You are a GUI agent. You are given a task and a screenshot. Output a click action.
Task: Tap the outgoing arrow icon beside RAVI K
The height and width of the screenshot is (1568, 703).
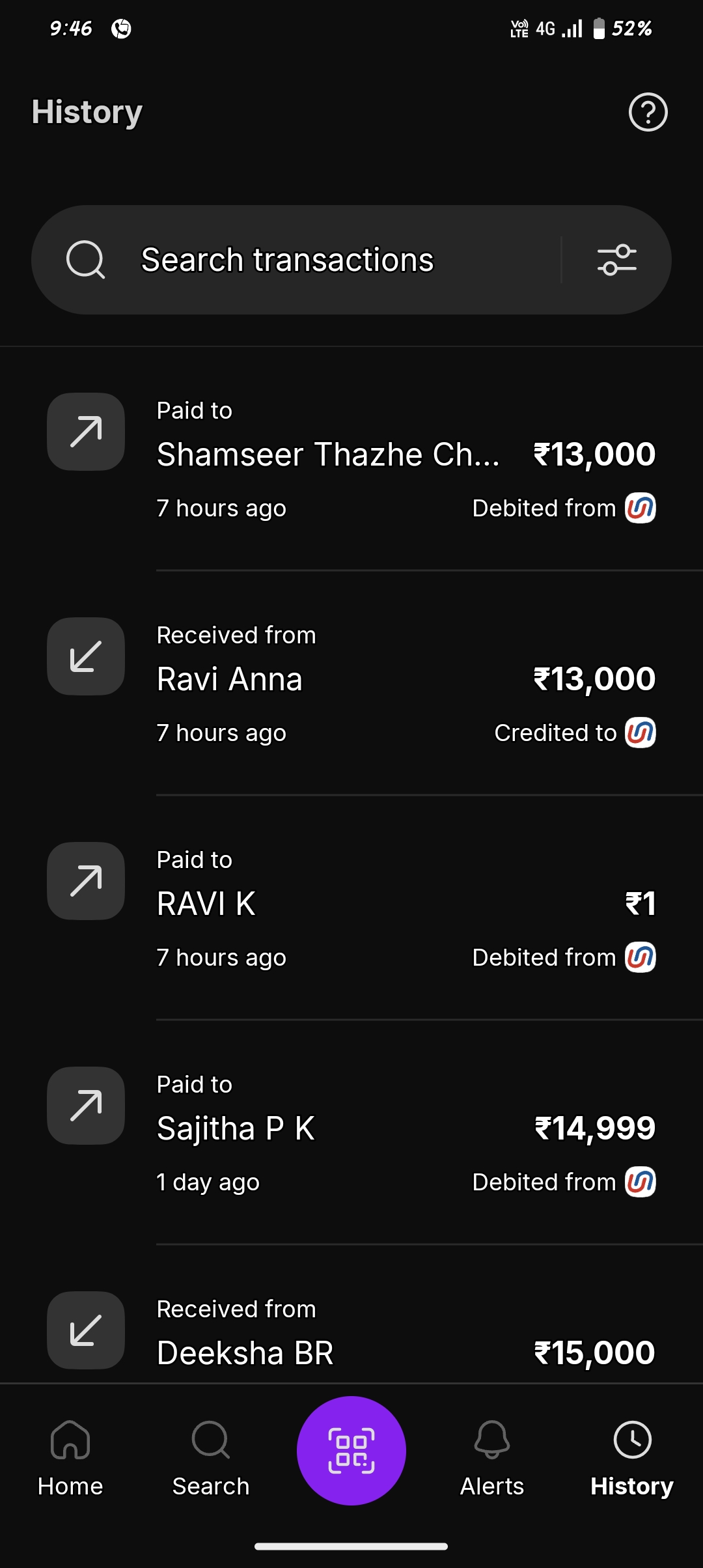pos(86,881)
